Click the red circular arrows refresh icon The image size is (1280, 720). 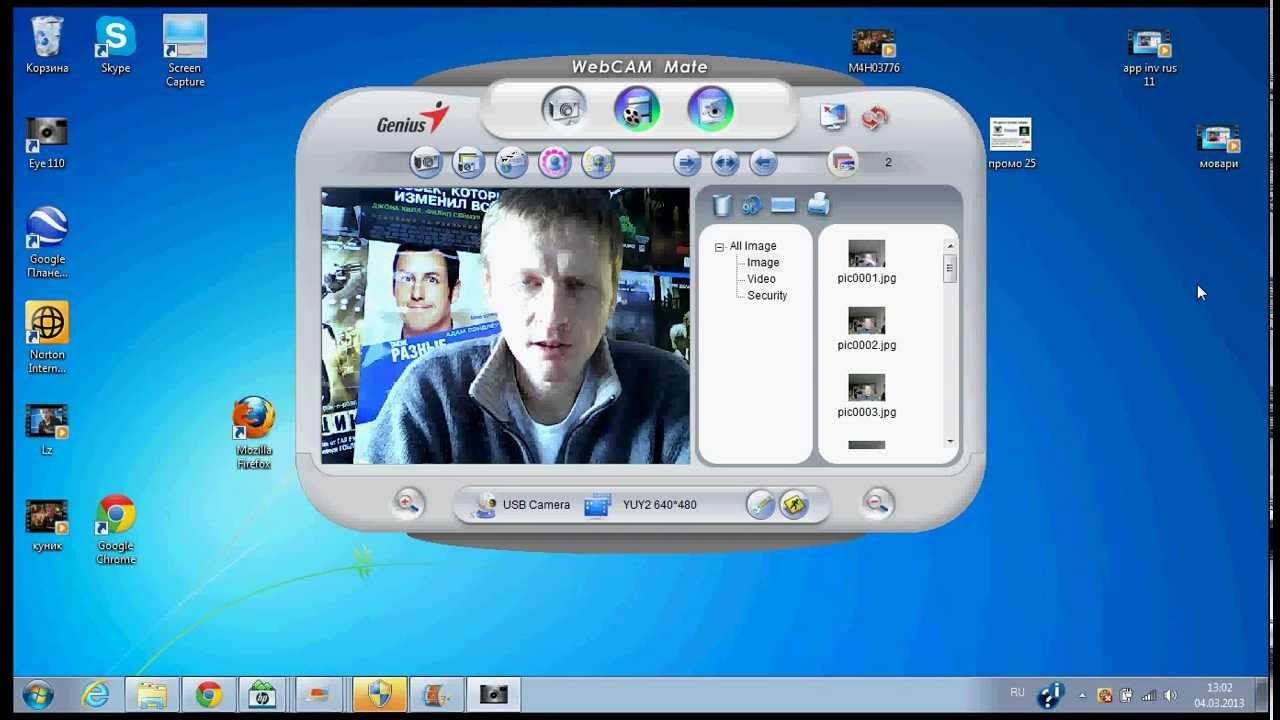(874, 117)
